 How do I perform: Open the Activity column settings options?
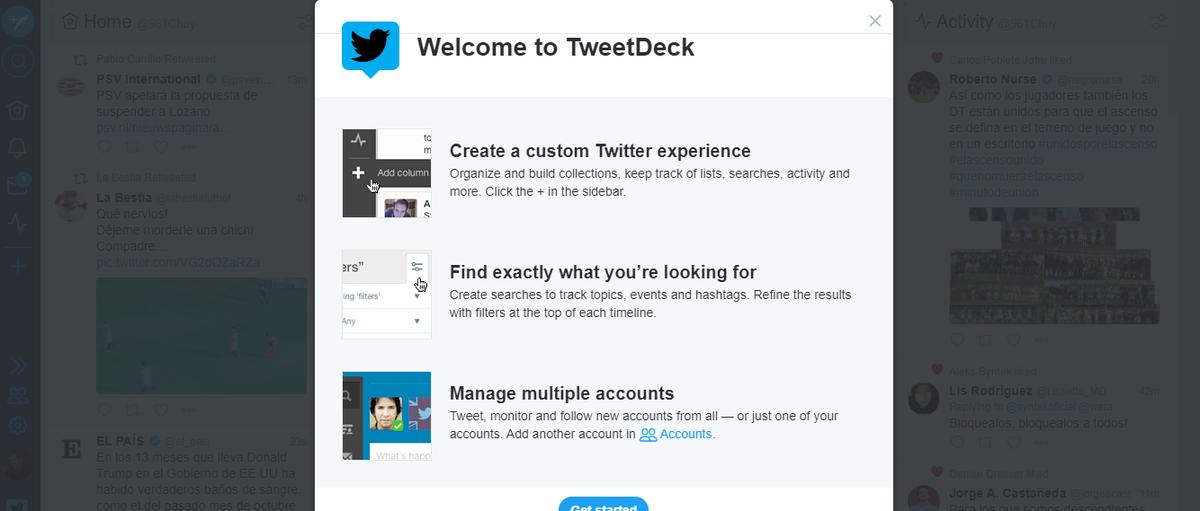tap(1160, 21)
